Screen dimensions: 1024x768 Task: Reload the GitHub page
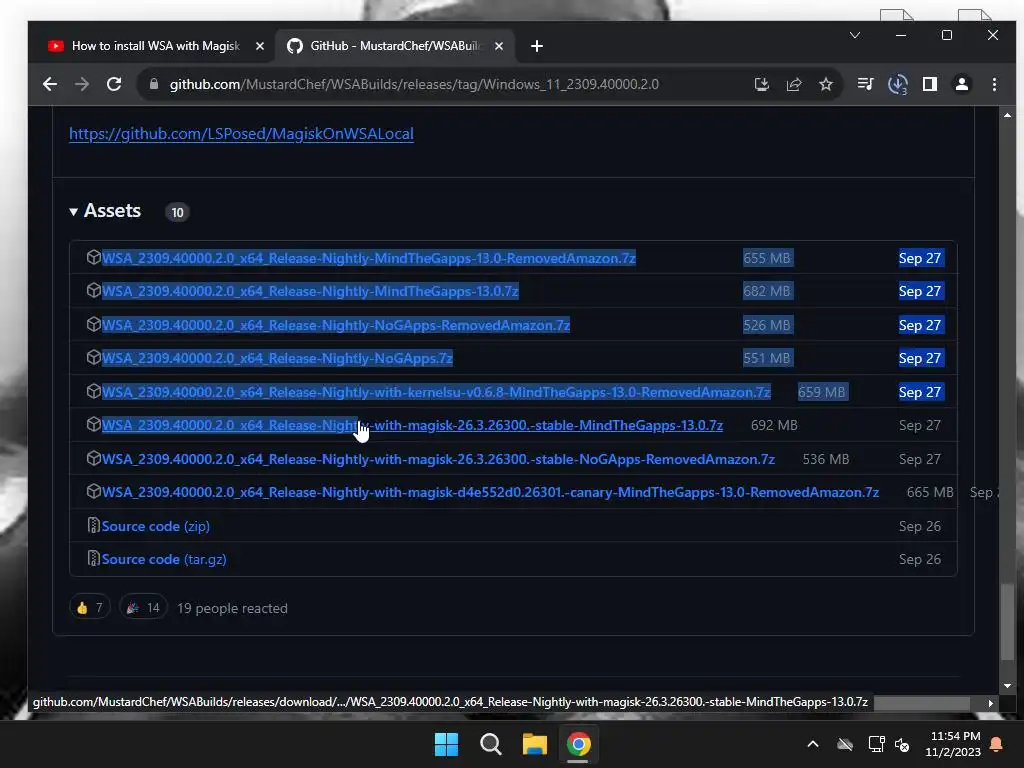point(114,84)
